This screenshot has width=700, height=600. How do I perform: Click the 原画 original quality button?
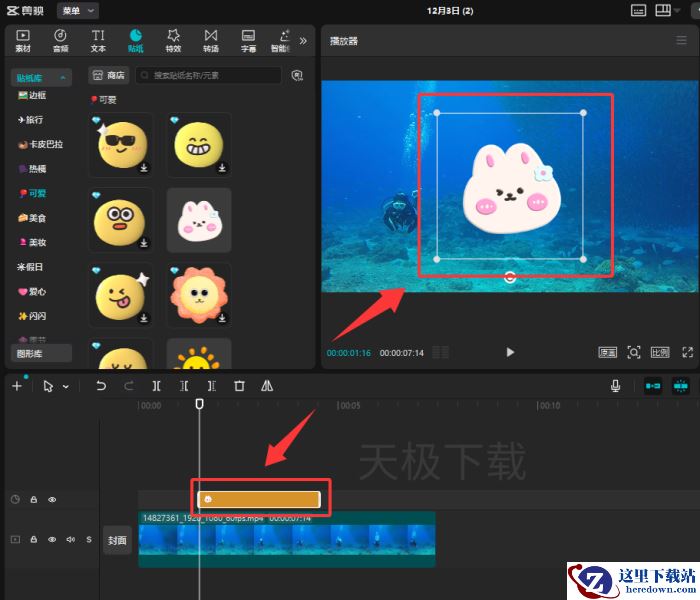tap(607, 353)
